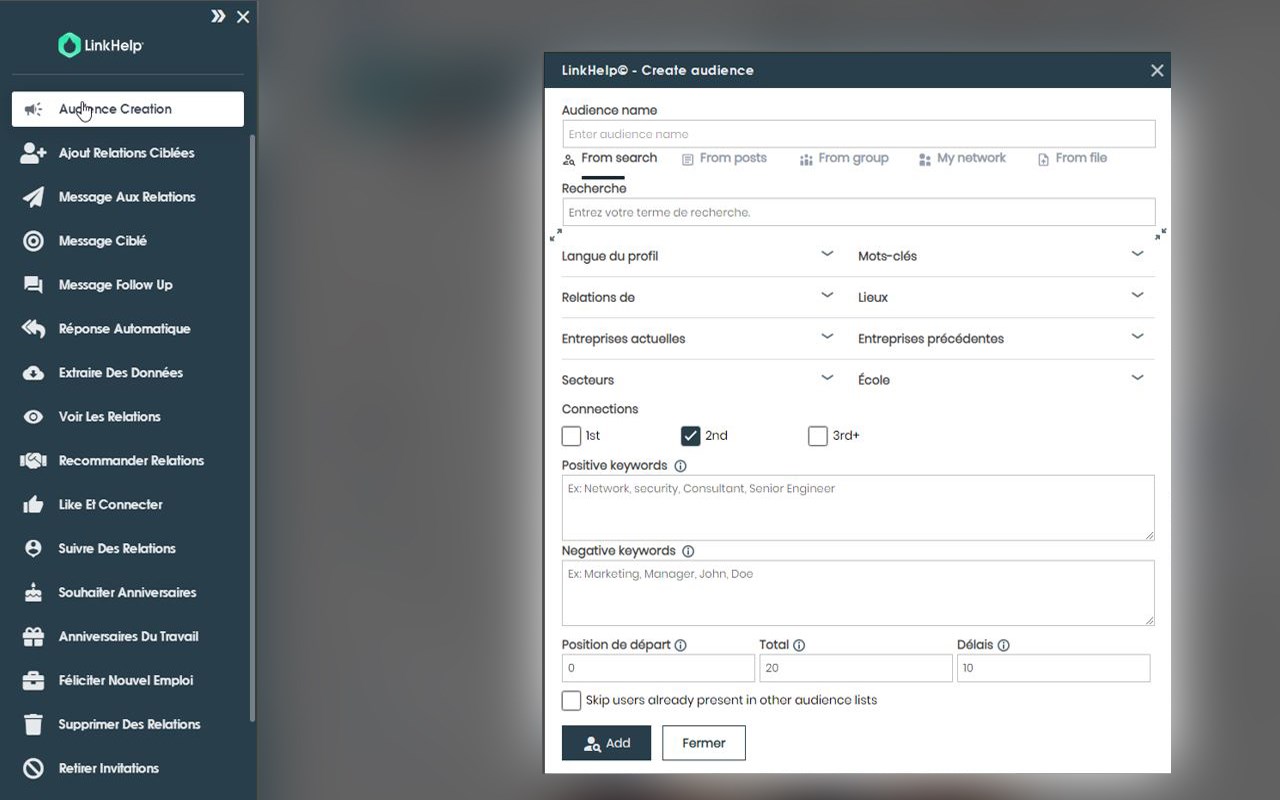1280x800 pixels.
Task: Click the Recherche search term field
Action: 858,212
